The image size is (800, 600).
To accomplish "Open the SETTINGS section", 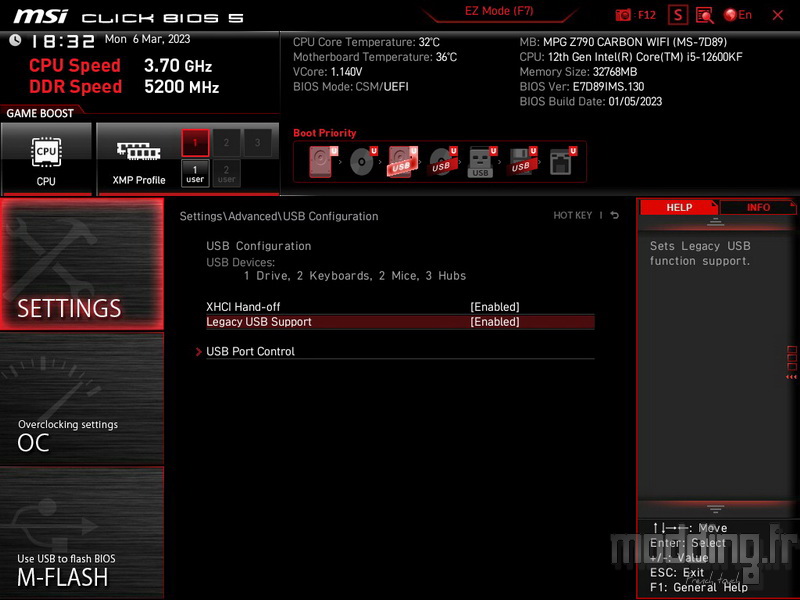I will (x=82, y=264).
